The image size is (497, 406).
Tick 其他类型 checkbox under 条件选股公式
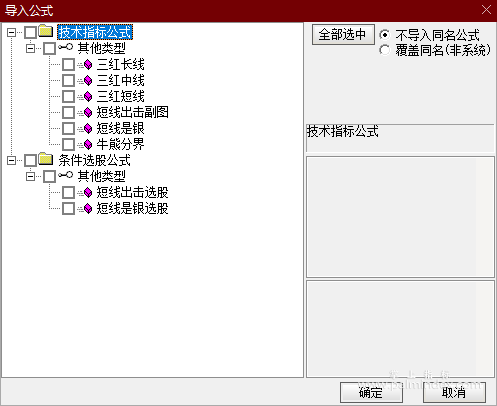pyautogui.click(x=49, y=176)
